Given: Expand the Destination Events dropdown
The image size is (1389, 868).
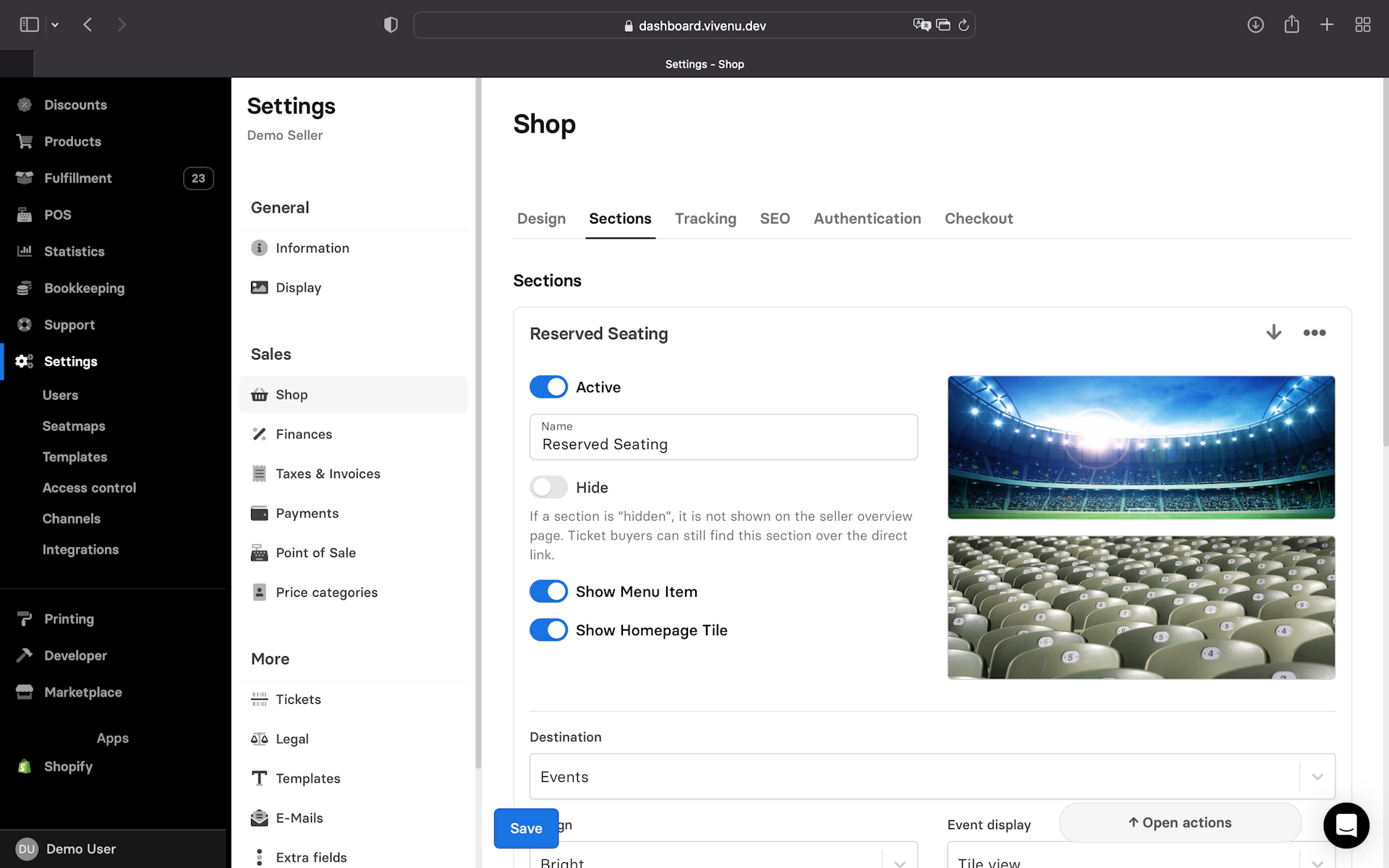Looking at the screenshot, I should point(932,776).
